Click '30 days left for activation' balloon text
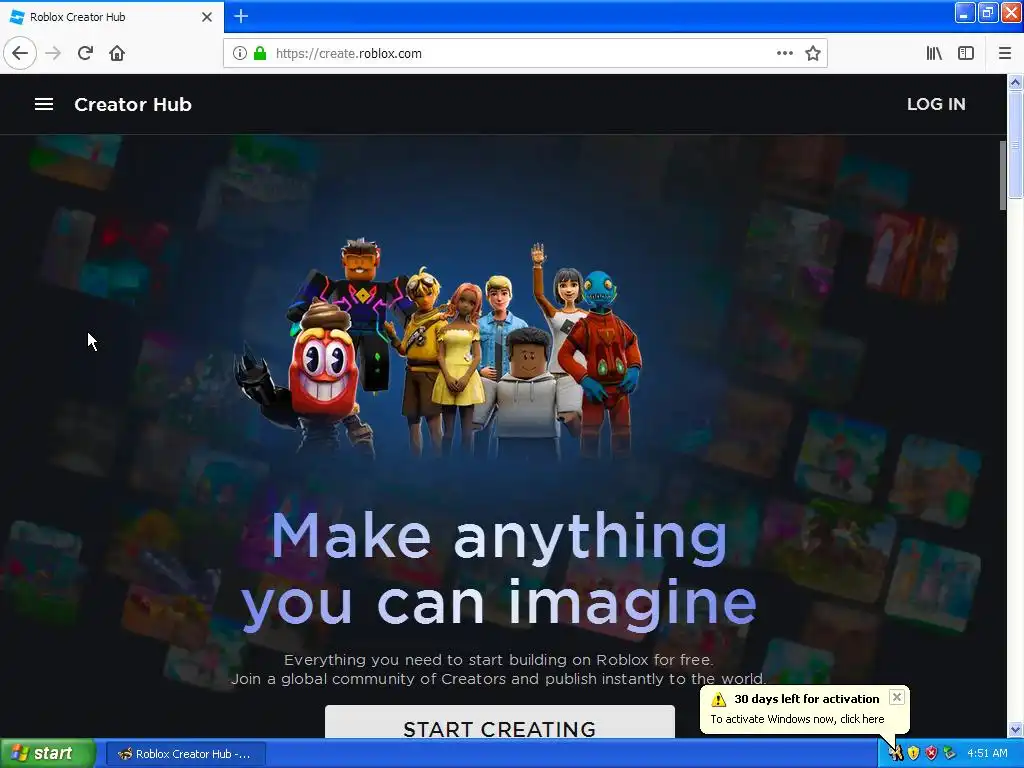The image size is (1024, 768). [807, 699]
